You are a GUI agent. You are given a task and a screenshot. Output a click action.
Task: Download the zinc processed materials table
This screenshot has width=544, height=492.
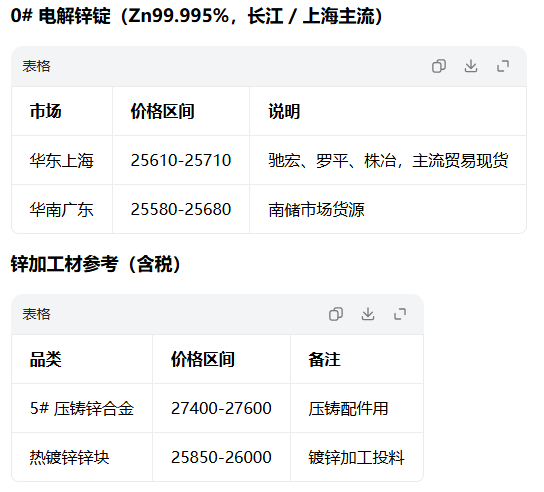pos(368,314)
